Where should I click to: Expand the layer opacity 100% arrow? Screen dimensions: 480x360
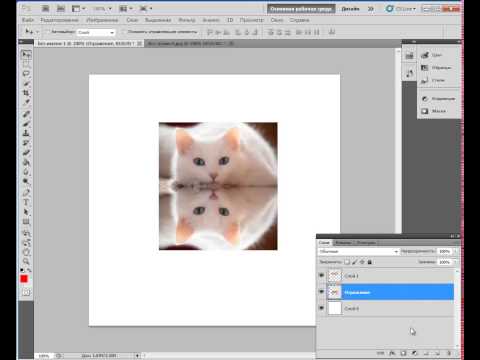click(x=455, y=251)
